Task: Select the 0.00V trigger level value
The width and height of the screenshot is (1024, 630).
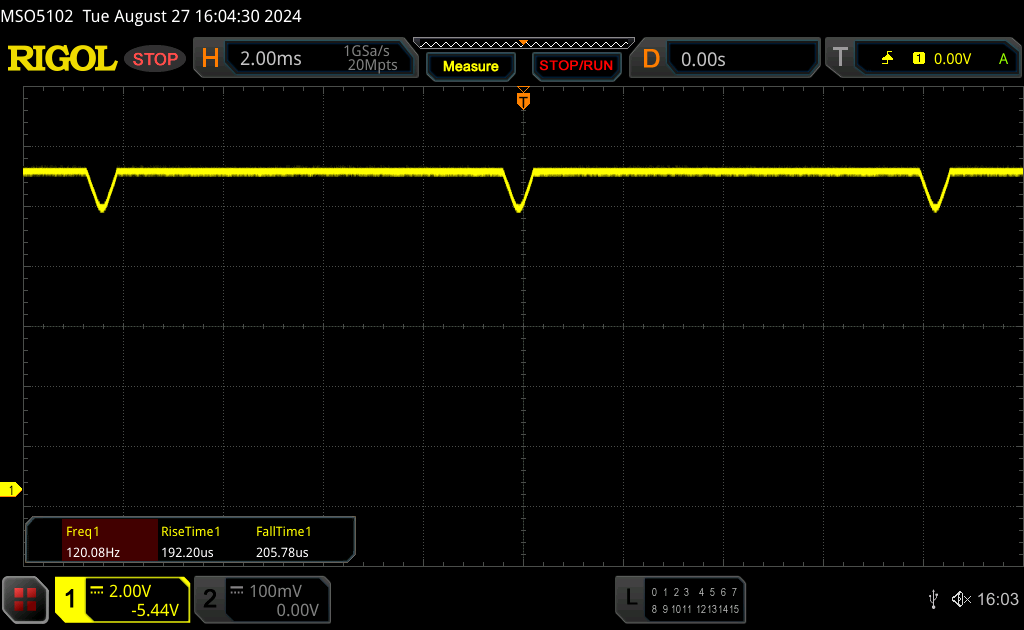Action: tap(952, 59)
